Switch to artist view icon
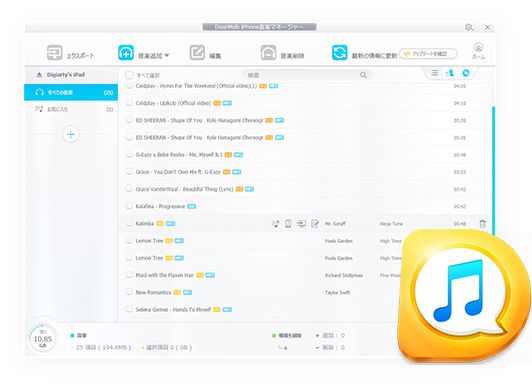This screenshot has height=389, width=532. (450, 73)
